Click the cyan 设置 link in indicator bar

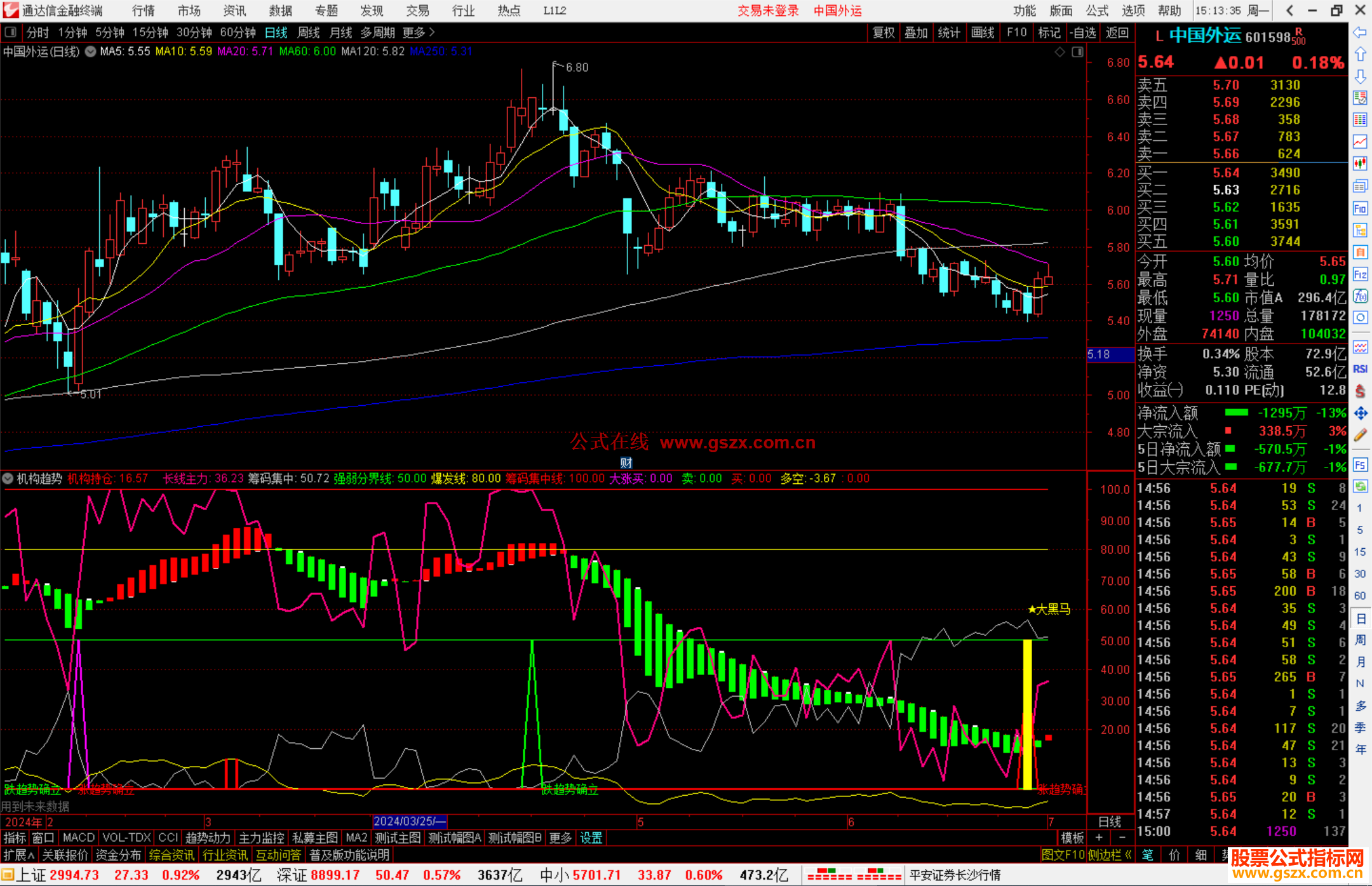pos(591,838)
